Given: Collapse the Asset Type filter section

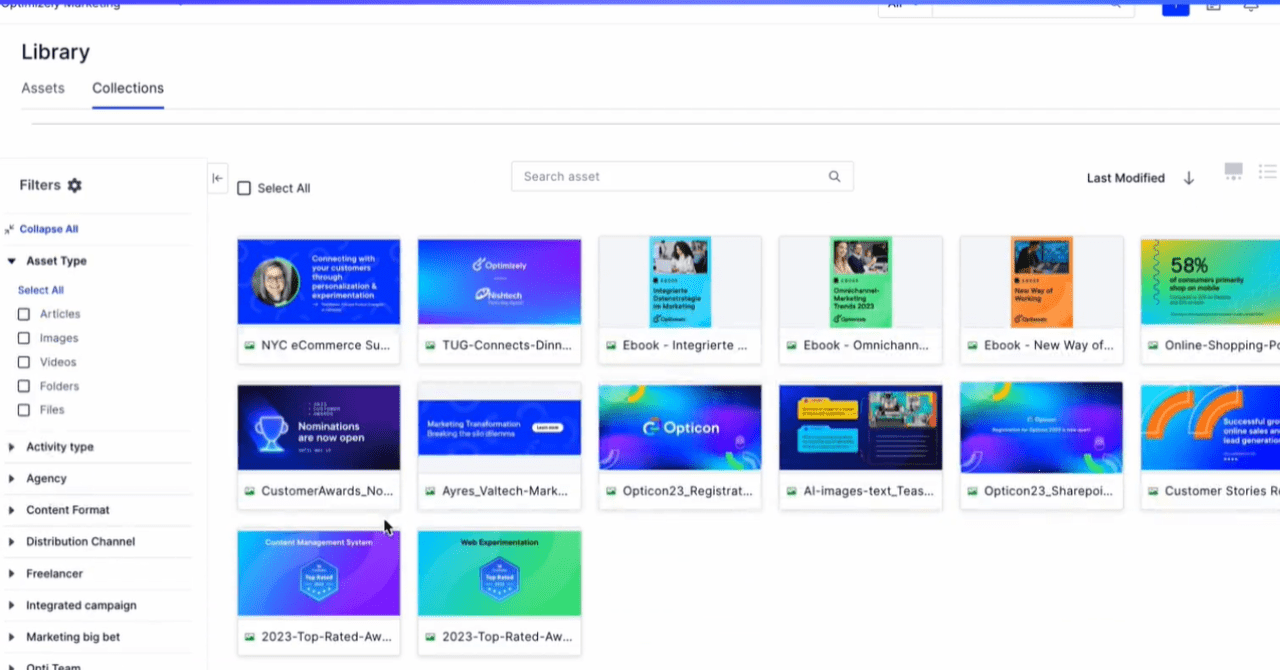Looking at the screenshot, I should click(x=12, y=261).
